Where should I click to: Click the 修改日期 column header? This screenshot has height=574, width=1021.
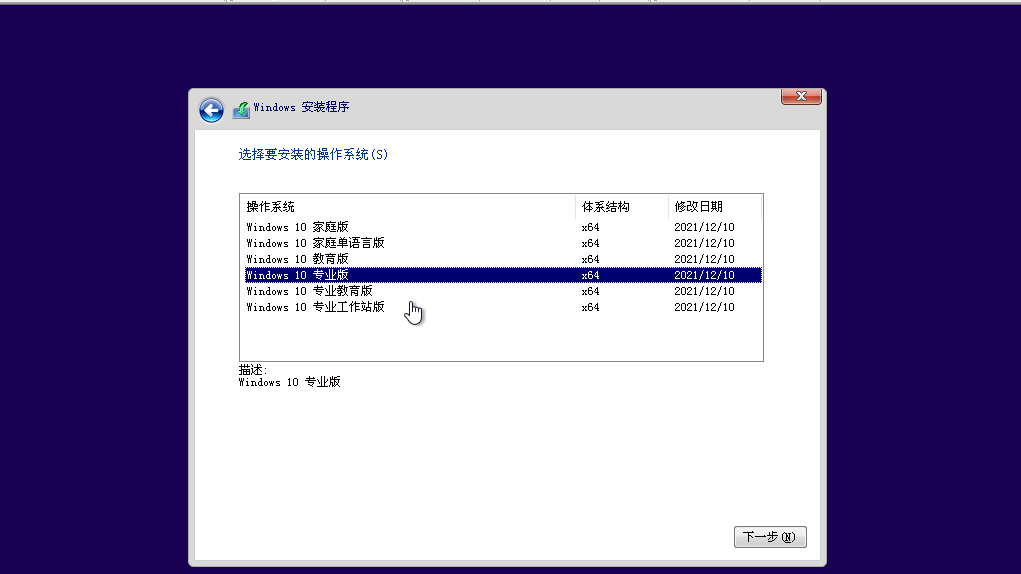[714, 207]
